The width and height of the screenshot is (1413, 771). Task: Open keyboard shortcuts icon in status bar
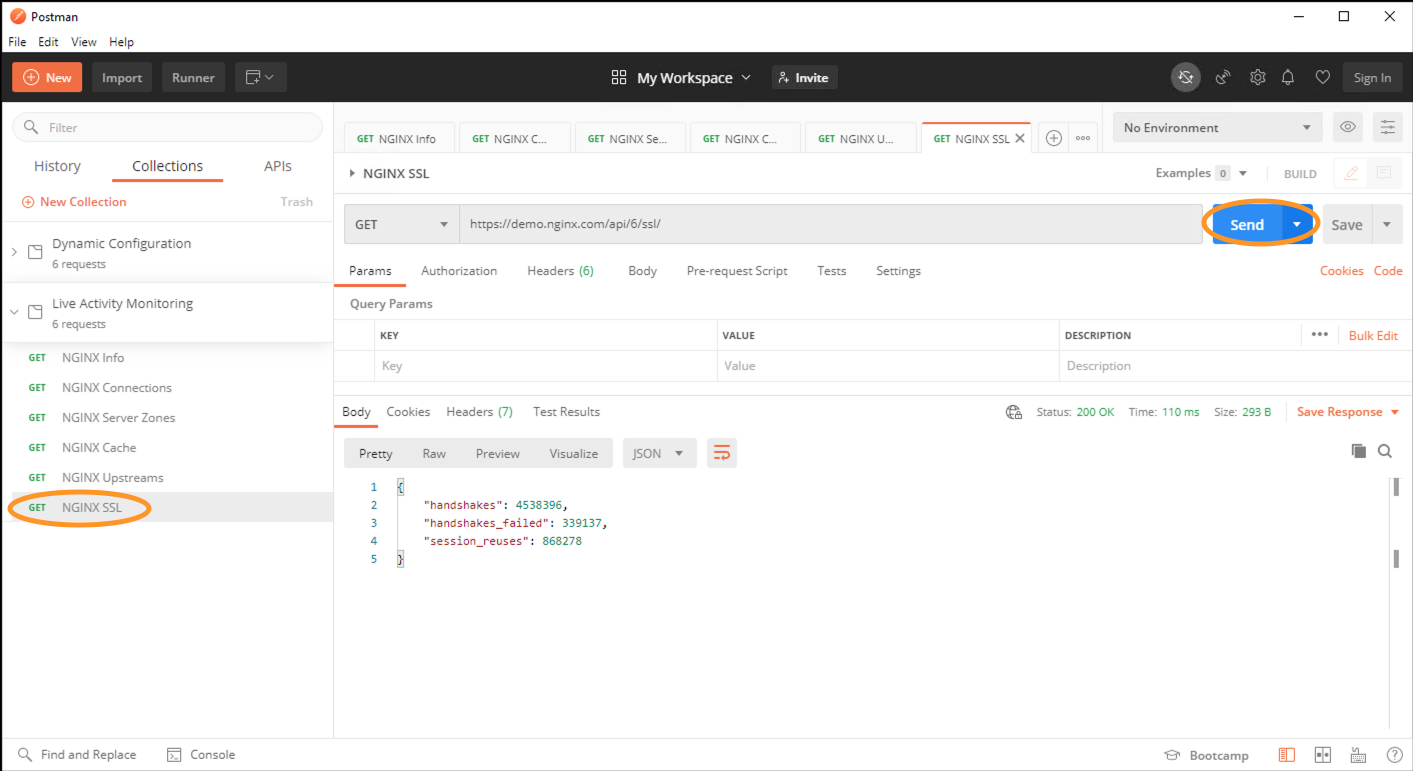click(1358, 755)
